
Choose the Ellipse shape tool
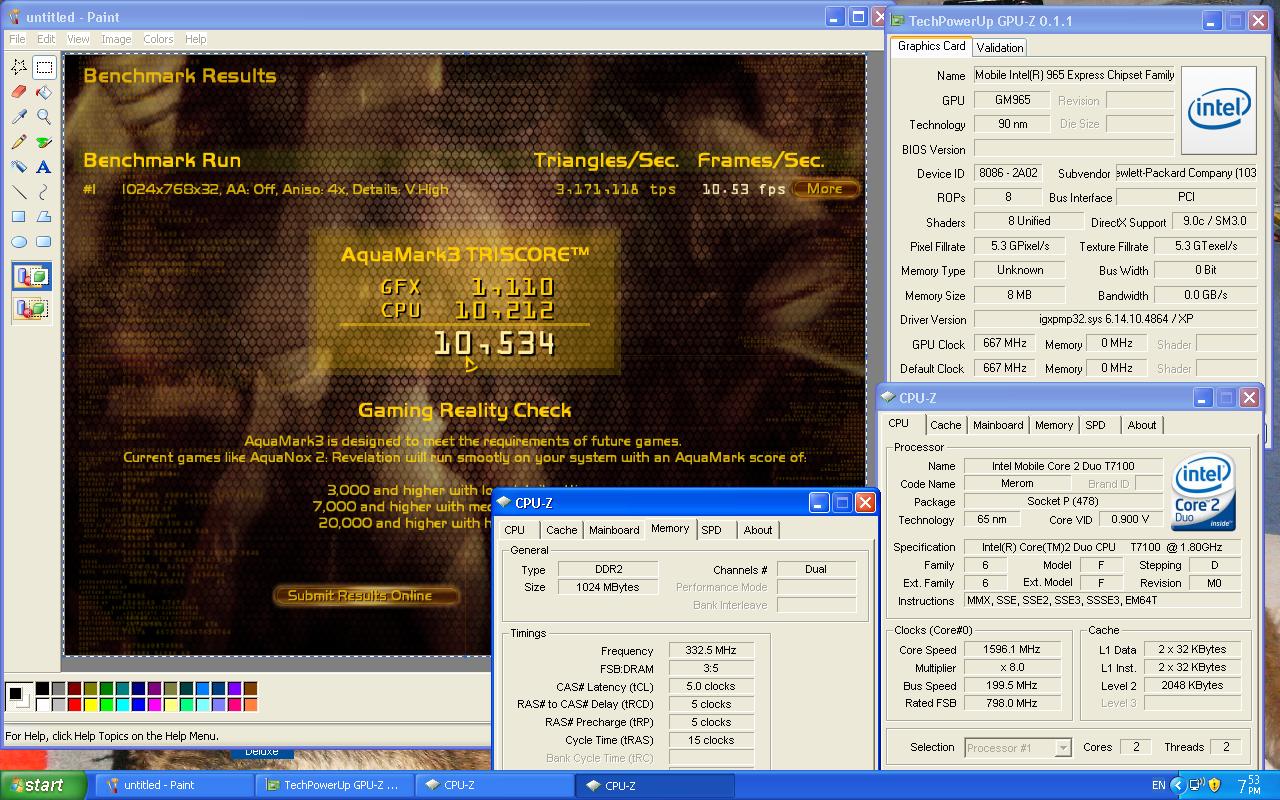tap(19, 242)
